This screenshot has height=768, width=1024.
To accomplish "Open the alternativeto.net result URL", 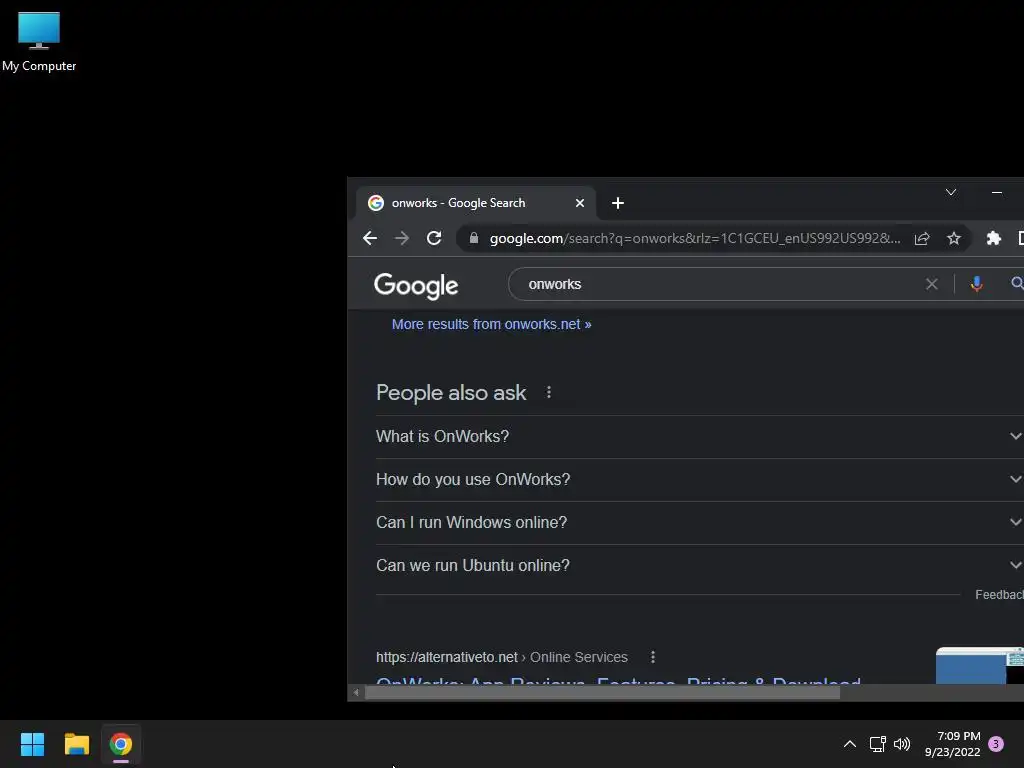I will point(502,657).
